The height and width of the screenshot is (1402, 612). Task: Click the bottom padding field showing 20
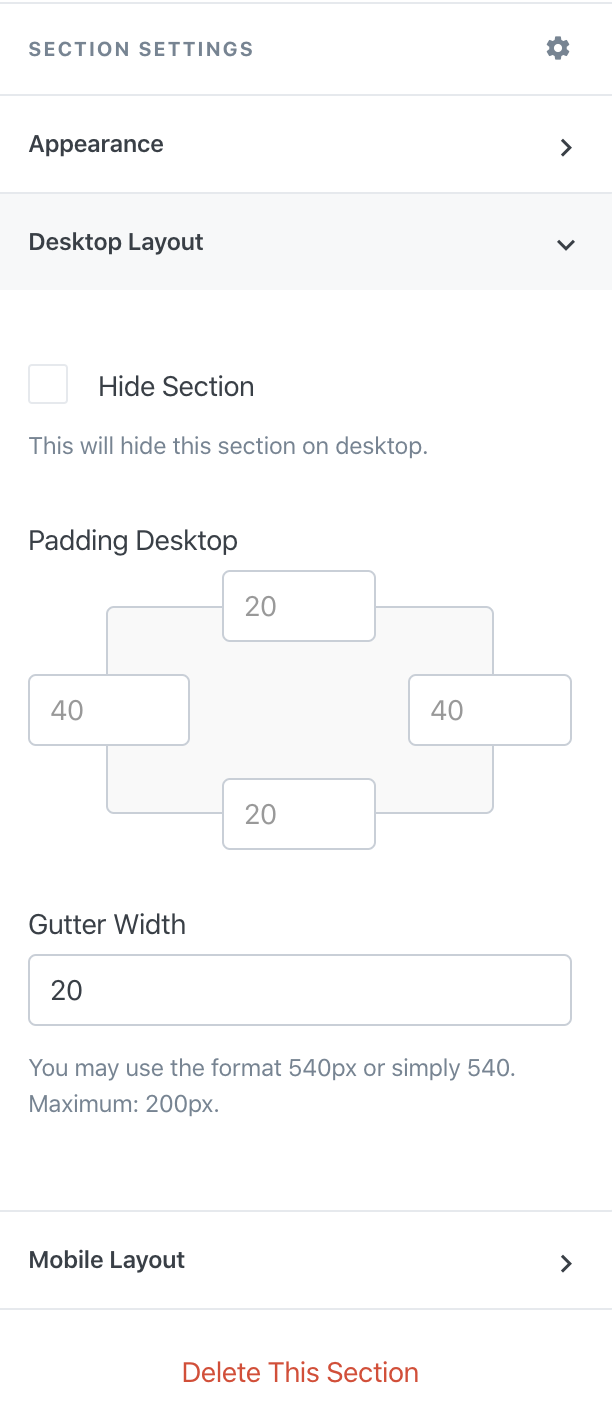298,814
